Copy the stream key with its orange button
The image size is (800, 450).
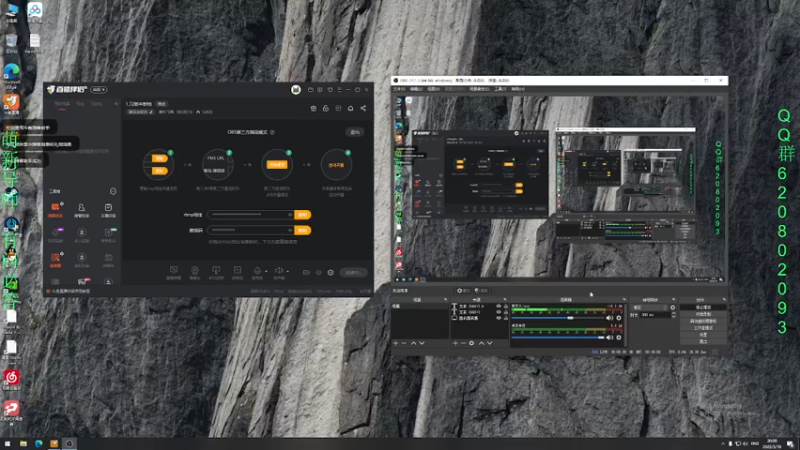303,230
